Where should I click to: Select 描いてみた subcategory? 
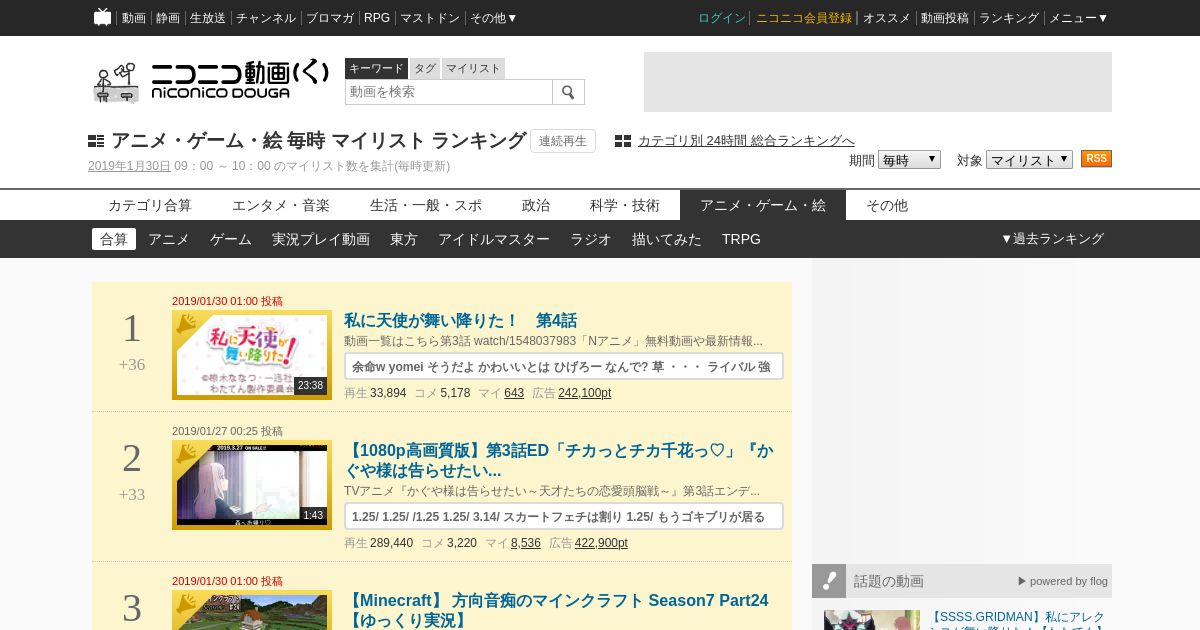point(667,239)
